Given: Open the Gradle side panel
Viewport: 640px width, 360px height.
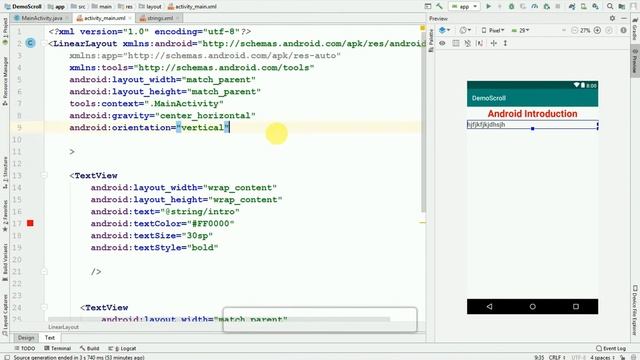Looking at the screenshot, I should [x=635, y=29].
